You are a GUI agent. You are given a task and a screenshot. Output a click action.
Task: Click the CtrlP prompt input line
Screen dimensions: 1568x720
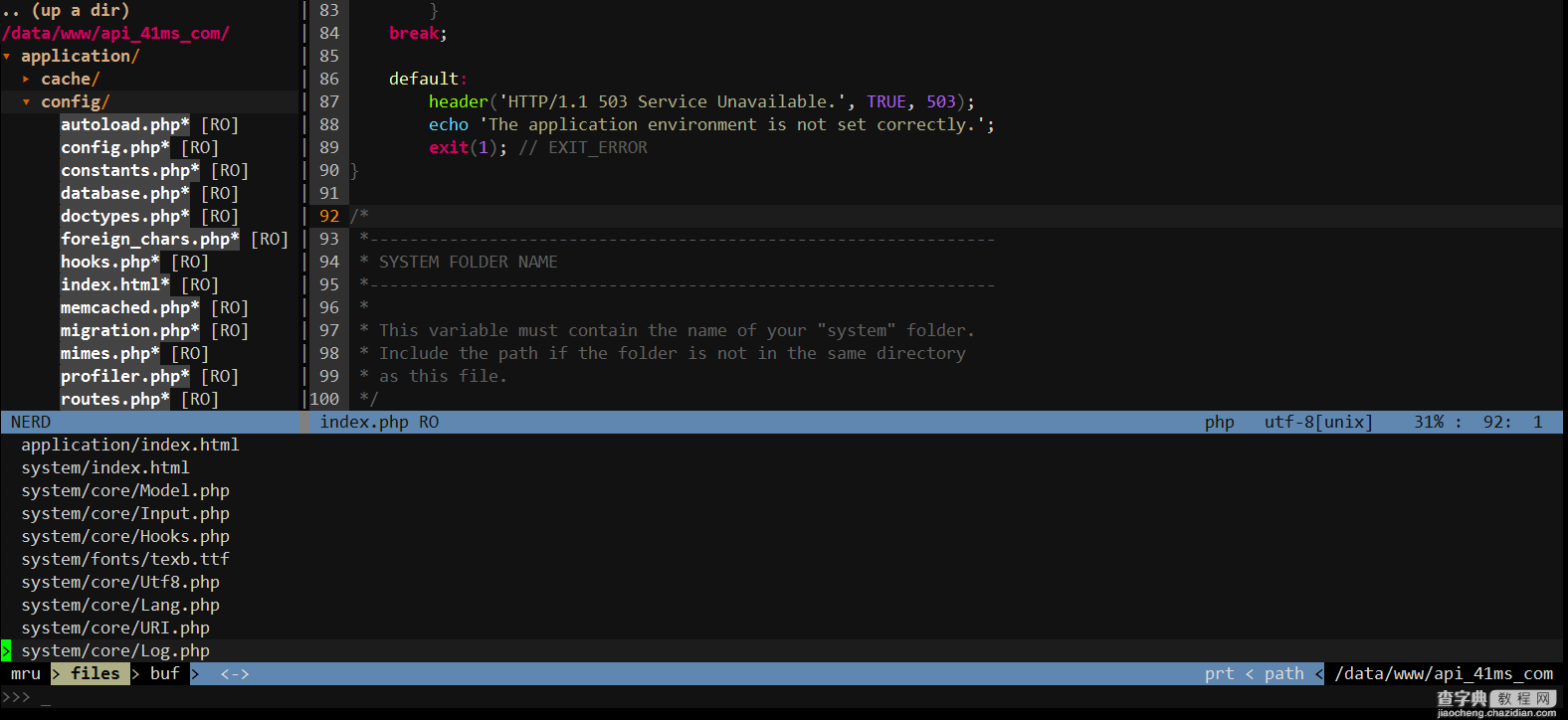click(784, 698)
